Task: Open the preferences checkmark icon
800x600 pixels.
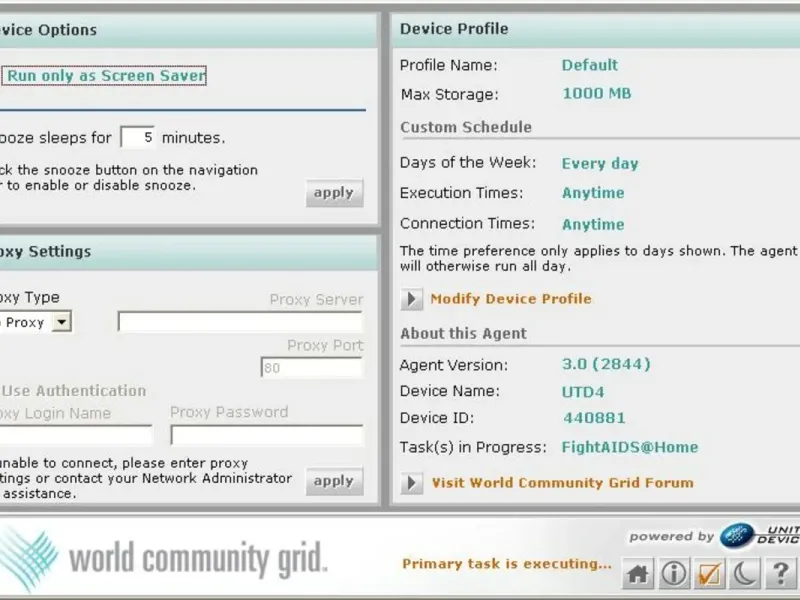Action: pos(709,574)
